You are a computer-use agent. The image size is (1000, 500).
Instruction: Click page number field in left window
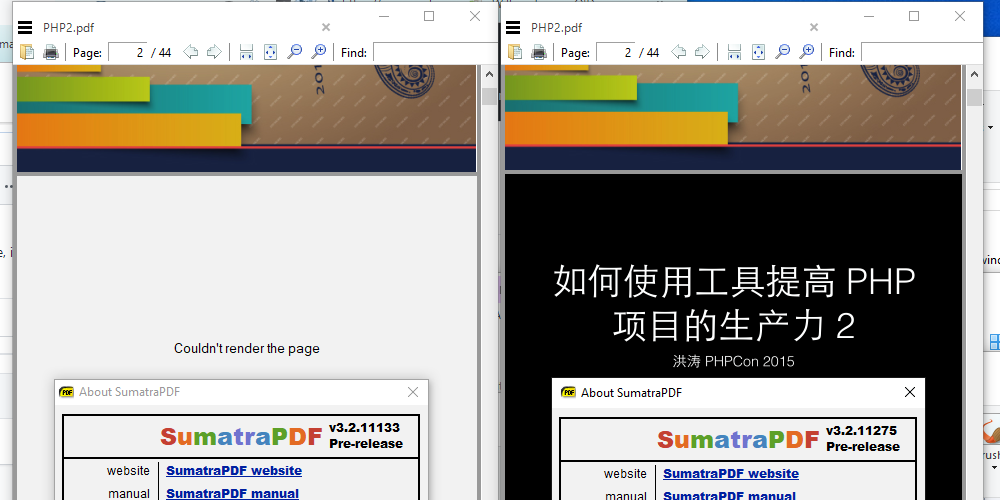[x=128, y=52]
